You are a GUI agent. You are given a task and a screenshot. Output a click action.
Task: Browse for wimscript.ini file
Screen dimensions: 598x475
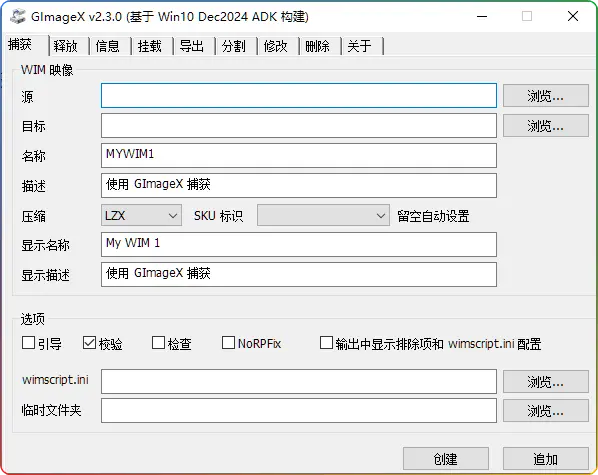(546, 382)
